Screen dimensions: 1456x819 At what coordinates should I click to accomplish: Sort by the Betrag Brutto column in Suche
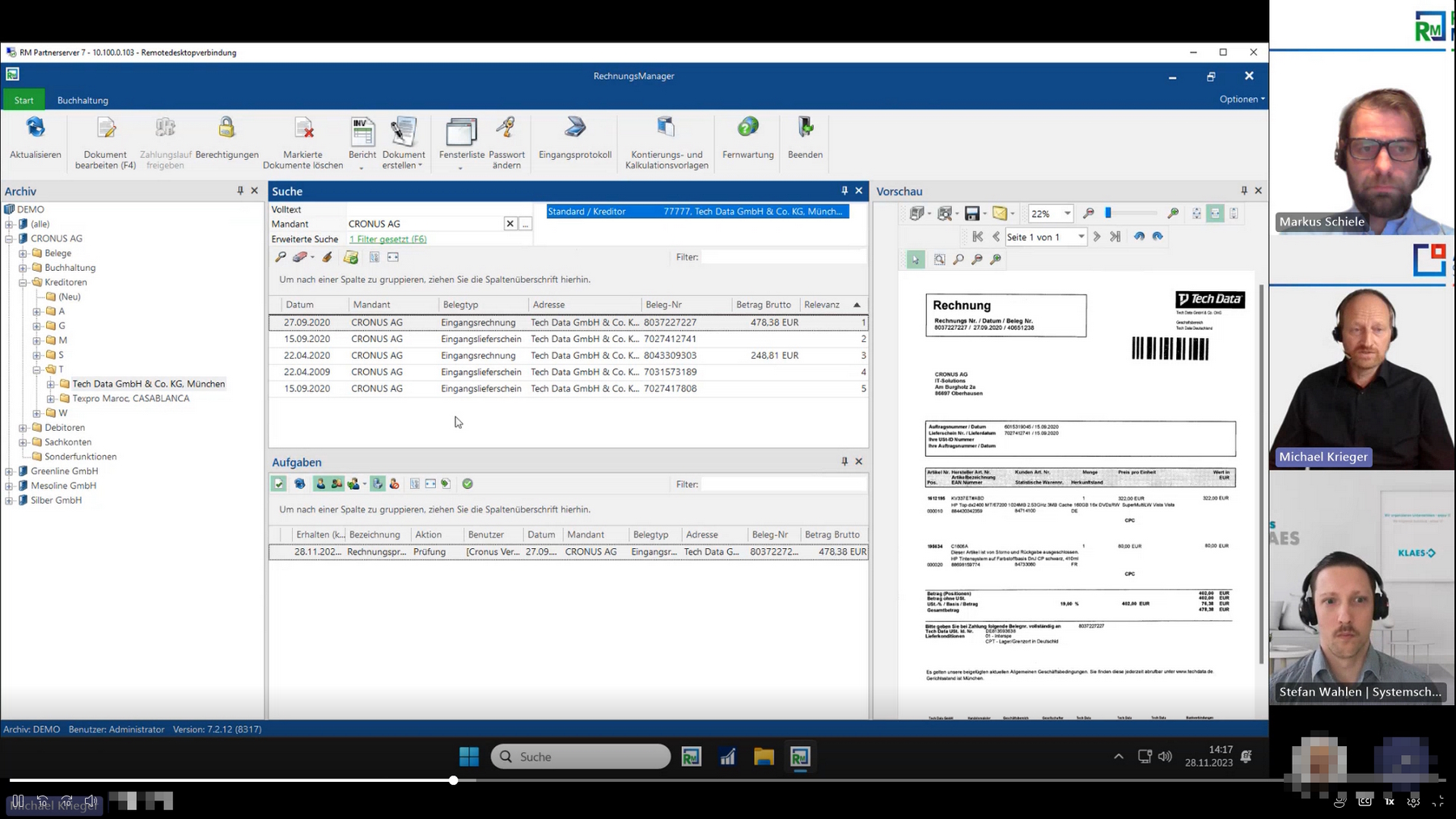[x=764, y=305]
